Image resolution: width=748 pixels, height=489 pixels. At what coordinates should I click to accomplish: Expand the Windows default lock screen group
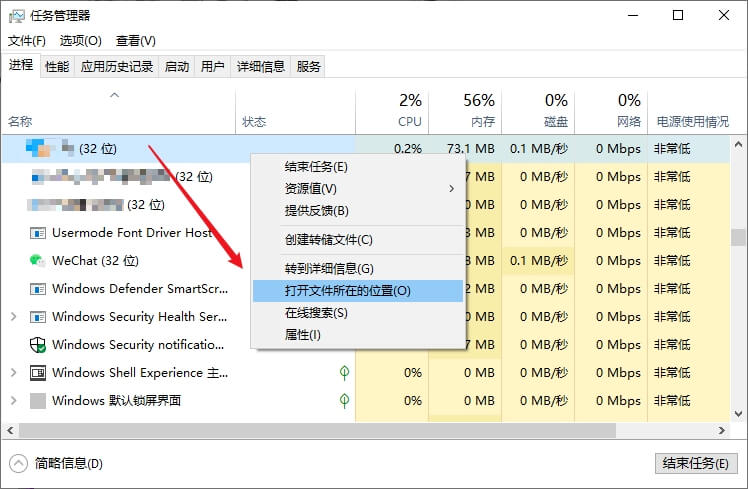point(13,401)
